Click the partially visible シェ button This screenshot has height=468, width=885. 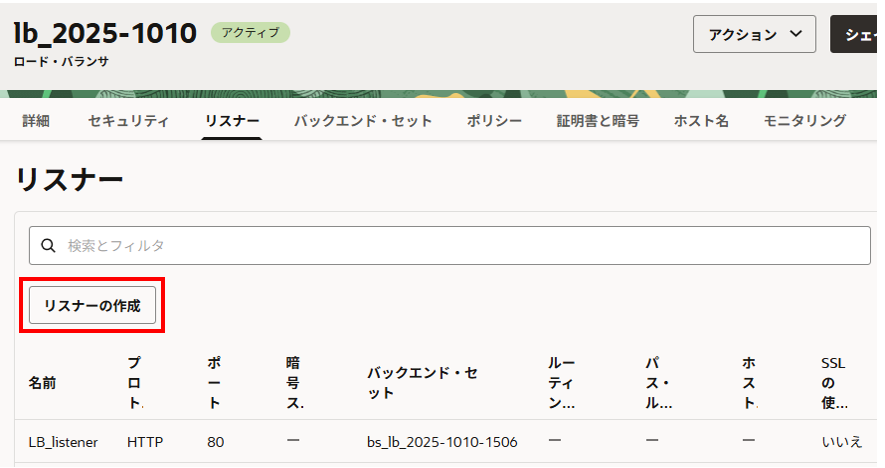[856, 34]
